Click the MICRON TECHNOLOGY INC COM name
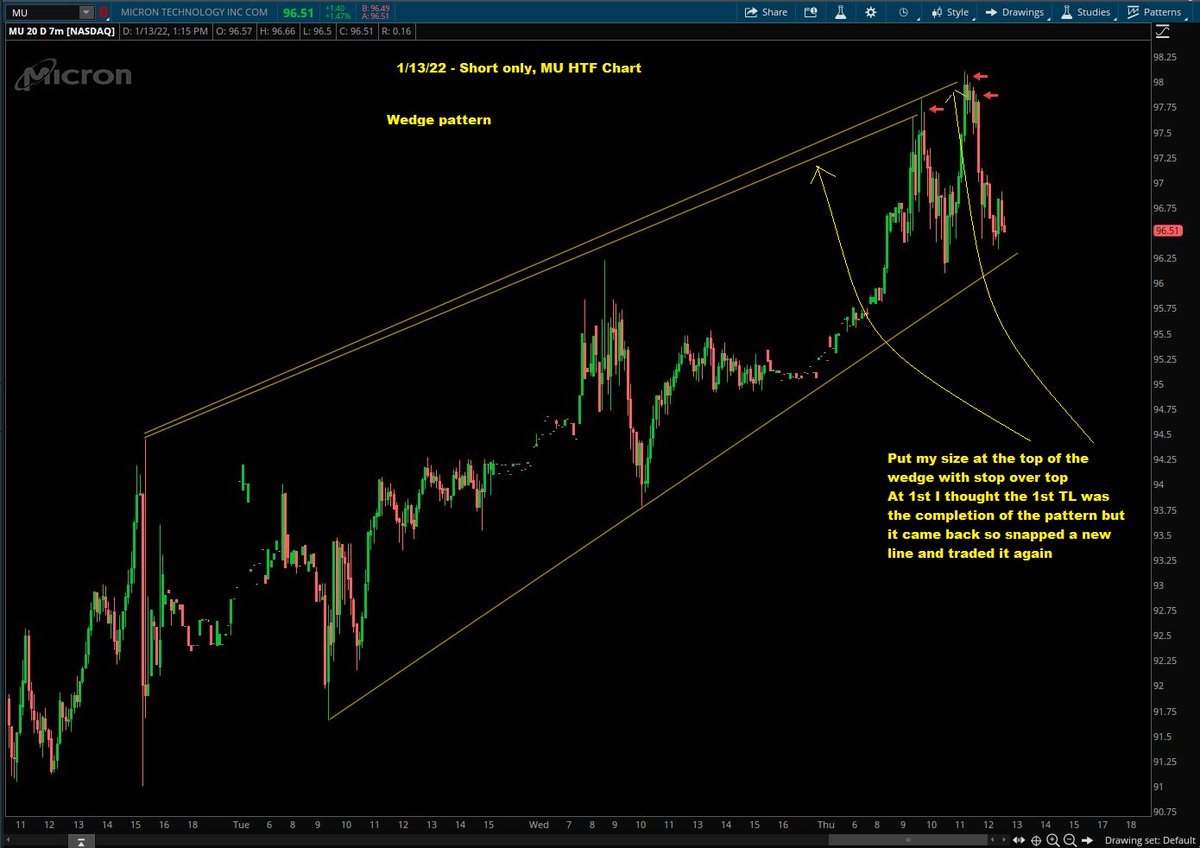Viewport: 1200px width, 848px height. 194,12
